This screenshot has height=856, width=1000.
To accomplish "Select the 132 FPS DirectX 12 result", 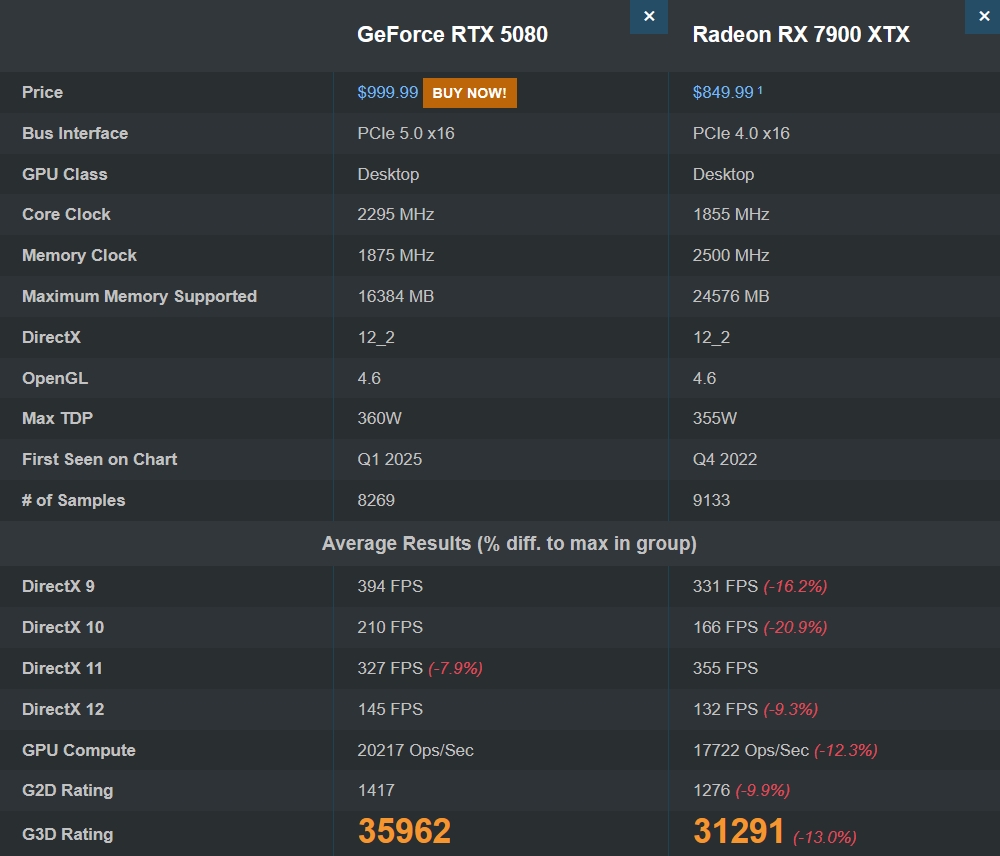I will point(725,709).
